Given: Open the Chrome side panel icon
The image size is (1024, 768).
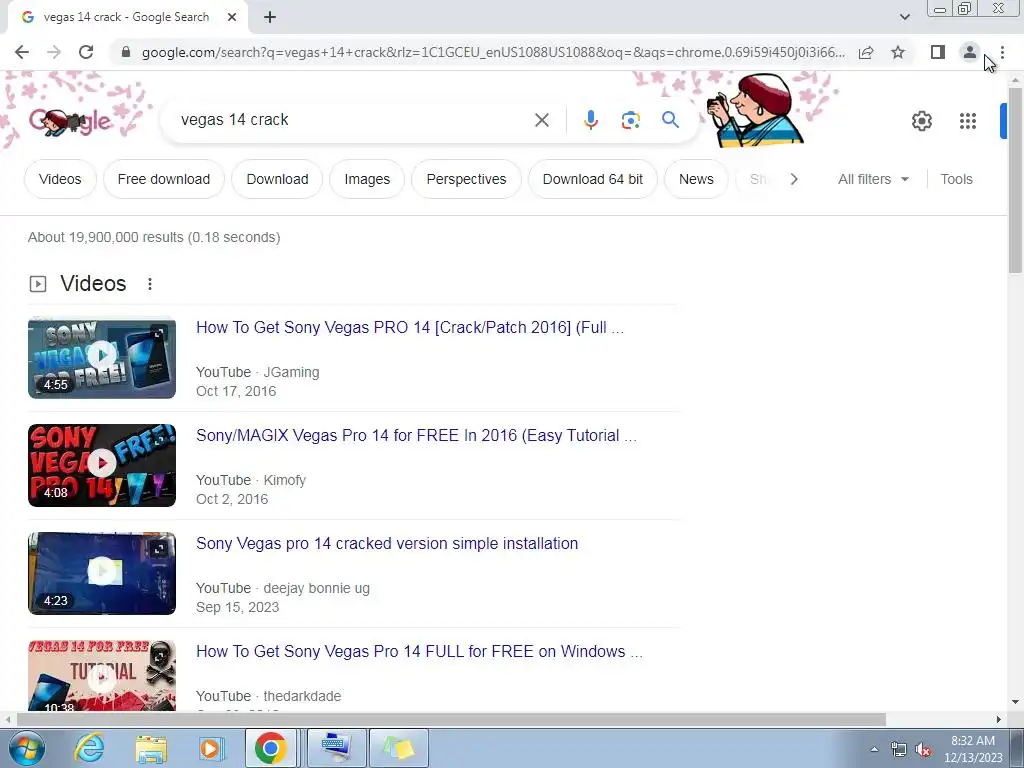Looking at the screenshot, I should [x=938, y=52].
